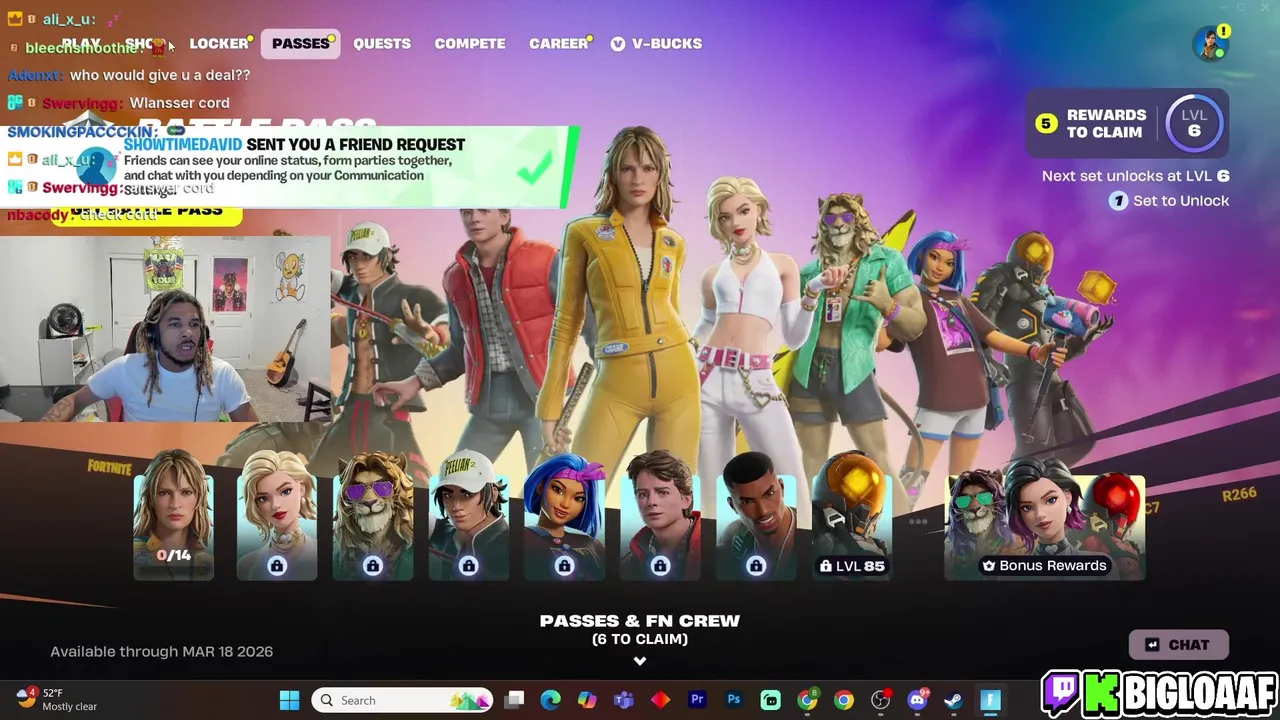Open the CAREER tab
Image resolution: width=1280 pixels, height=720 pixels.
click(x=559, y=44)
